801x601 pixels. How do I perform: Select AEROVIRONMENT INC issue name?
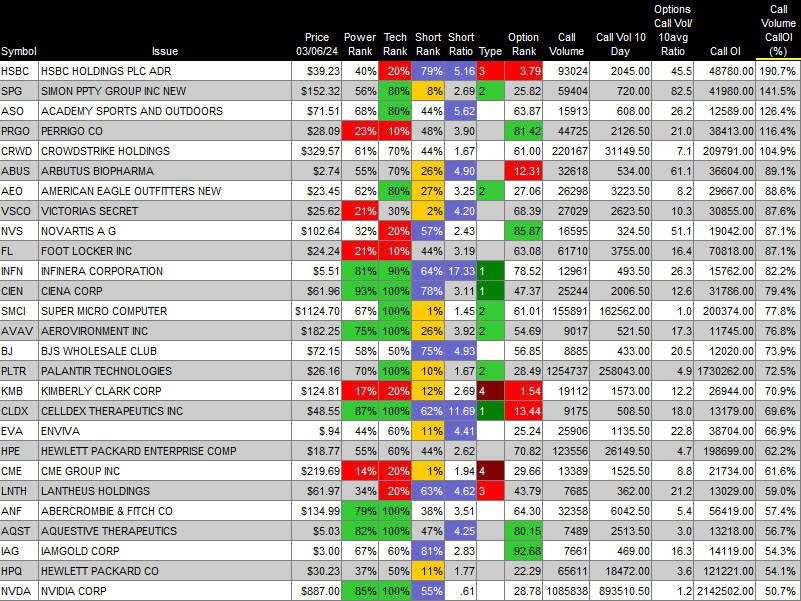click(95, 331)
